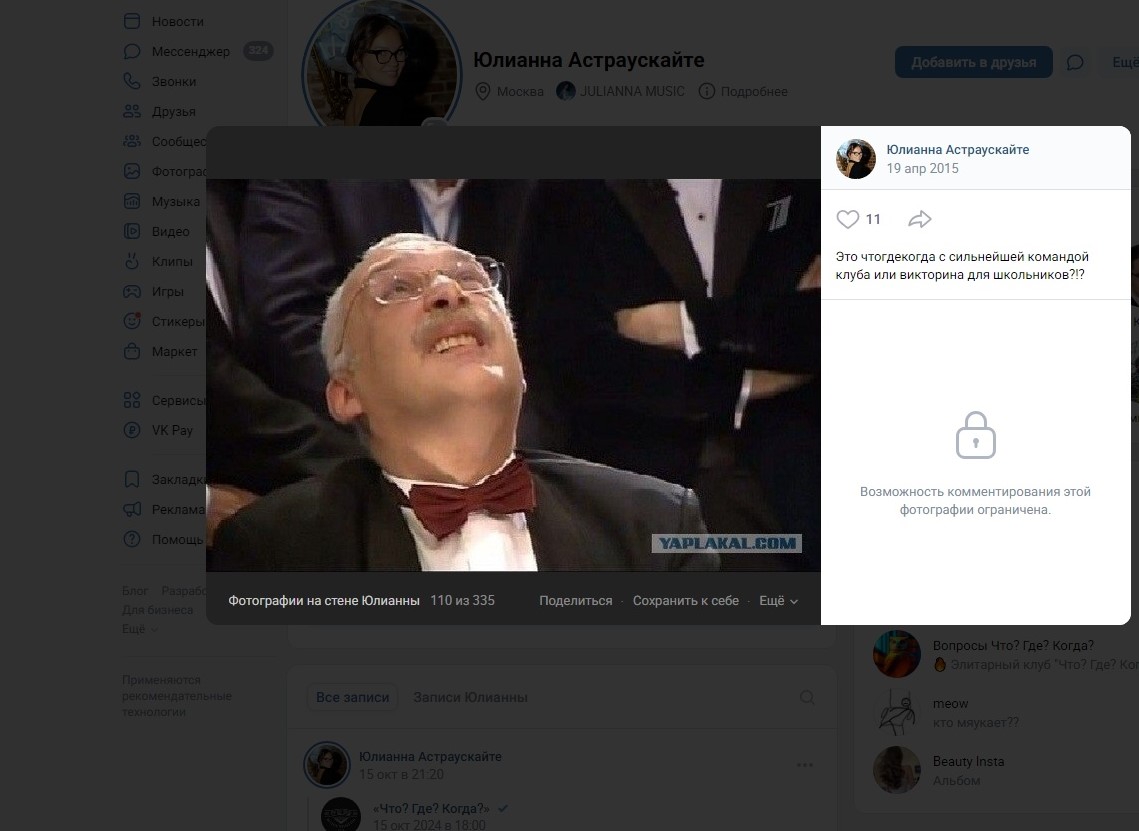Open Friends from the sidebar icon
The image size is (1139, 831).
[x=132, y=111]
